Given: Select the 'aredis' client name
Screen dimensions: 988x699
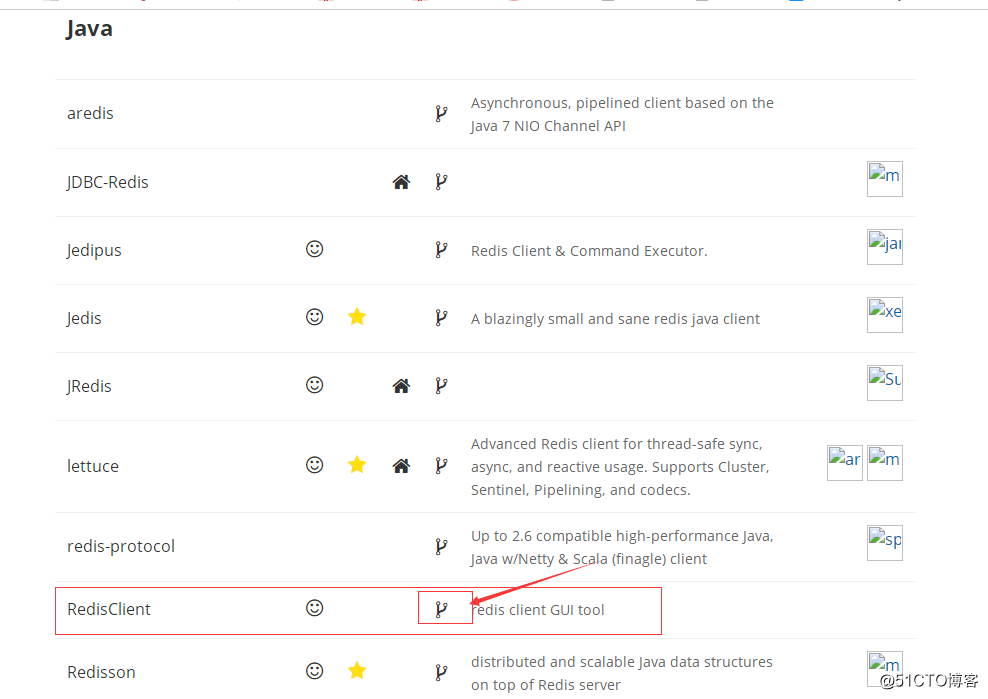Looking at the screenshot, I should pyautogui.click(x=90, y=113).
